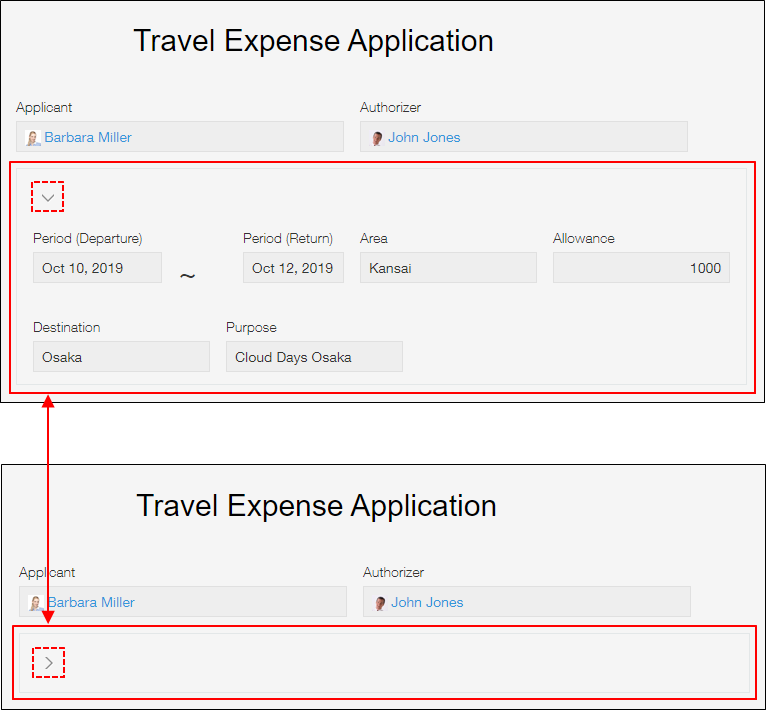Open John Jones link in top form
The image size is (766, 710).
tap(424, 138)
